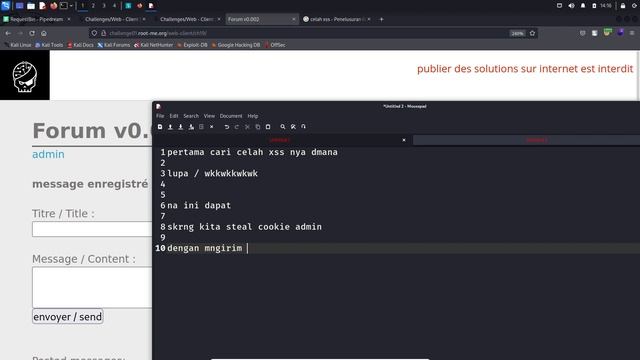Viewport: 640px width, 360px height.
Task: Switch to the second Mousepad document tab
Action: [x=527, y=140]
